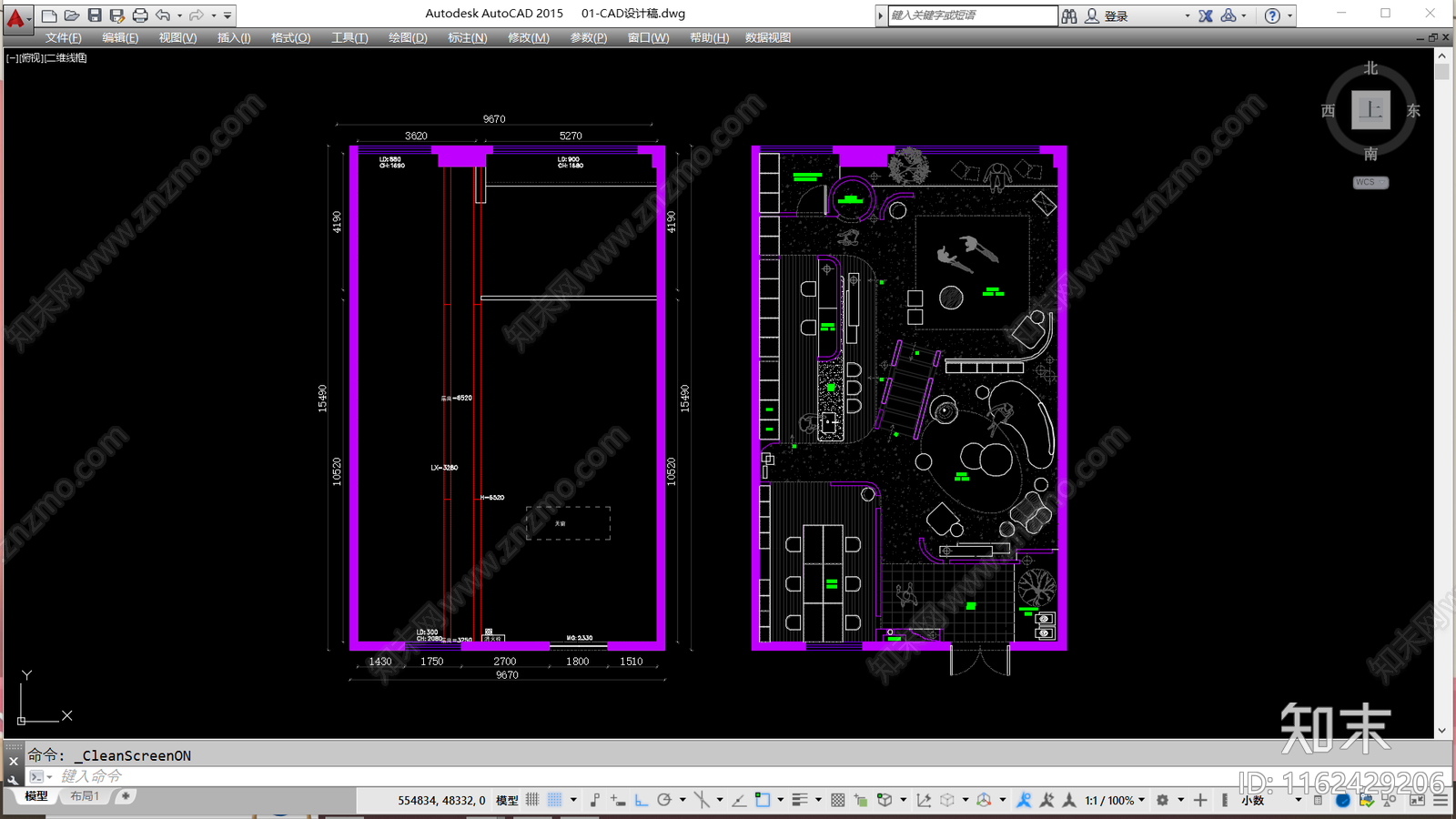The width and height of the screenshot is (1456, 819).
Task: Open the annotation scale 1:1 / 100% dropdown
Action: (x=1115, y=801)
